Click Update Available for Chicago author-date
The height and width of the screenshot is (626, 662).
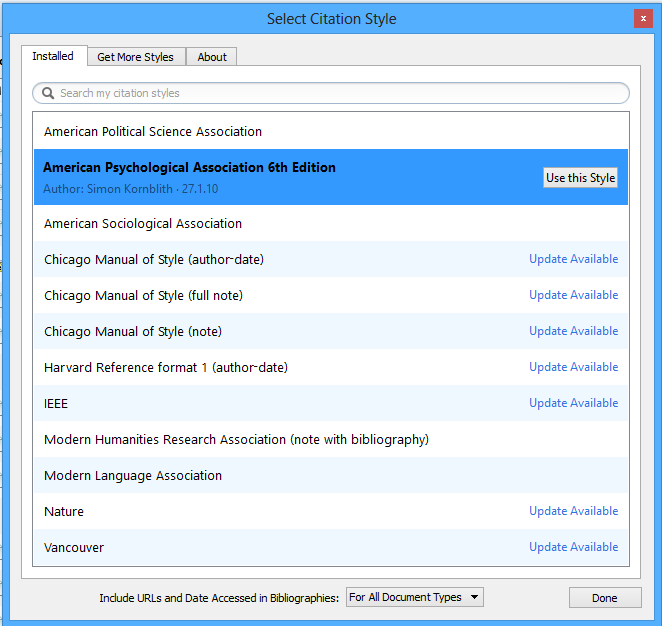point(573,259)
